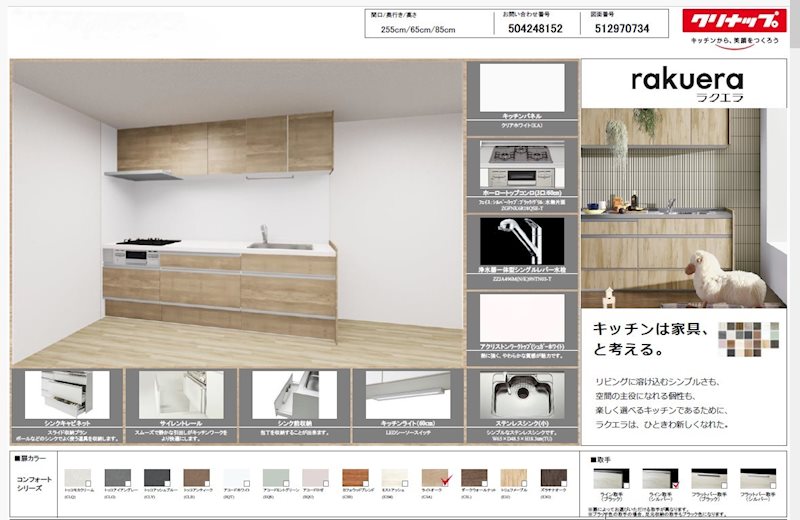Open the シングルレバー水栓 faucet image
800x520 pixels.
(x=522, y=241)
